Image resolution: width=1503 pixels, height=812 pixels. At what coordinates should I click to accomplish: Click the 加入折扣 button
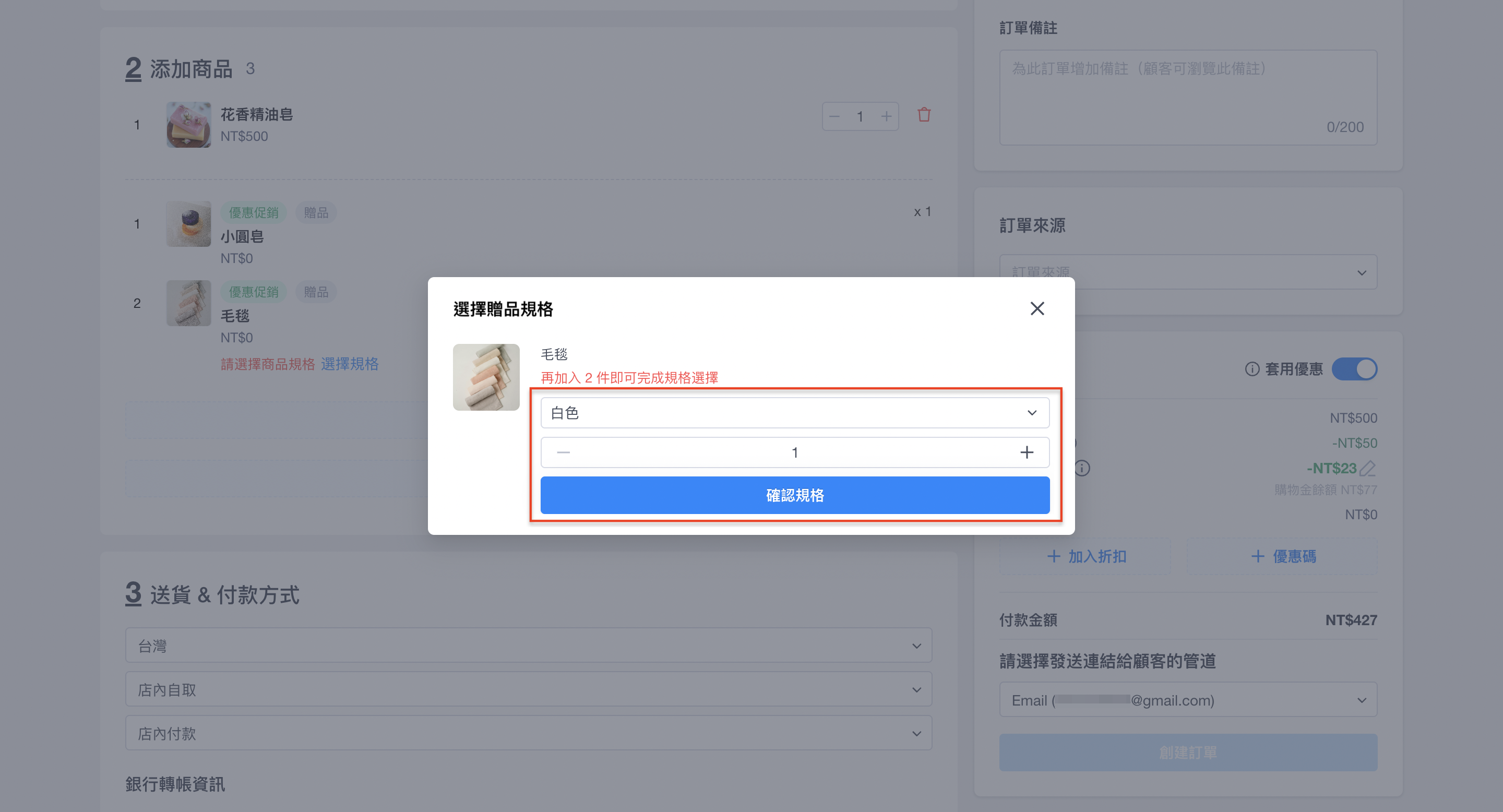point(1086,556)
